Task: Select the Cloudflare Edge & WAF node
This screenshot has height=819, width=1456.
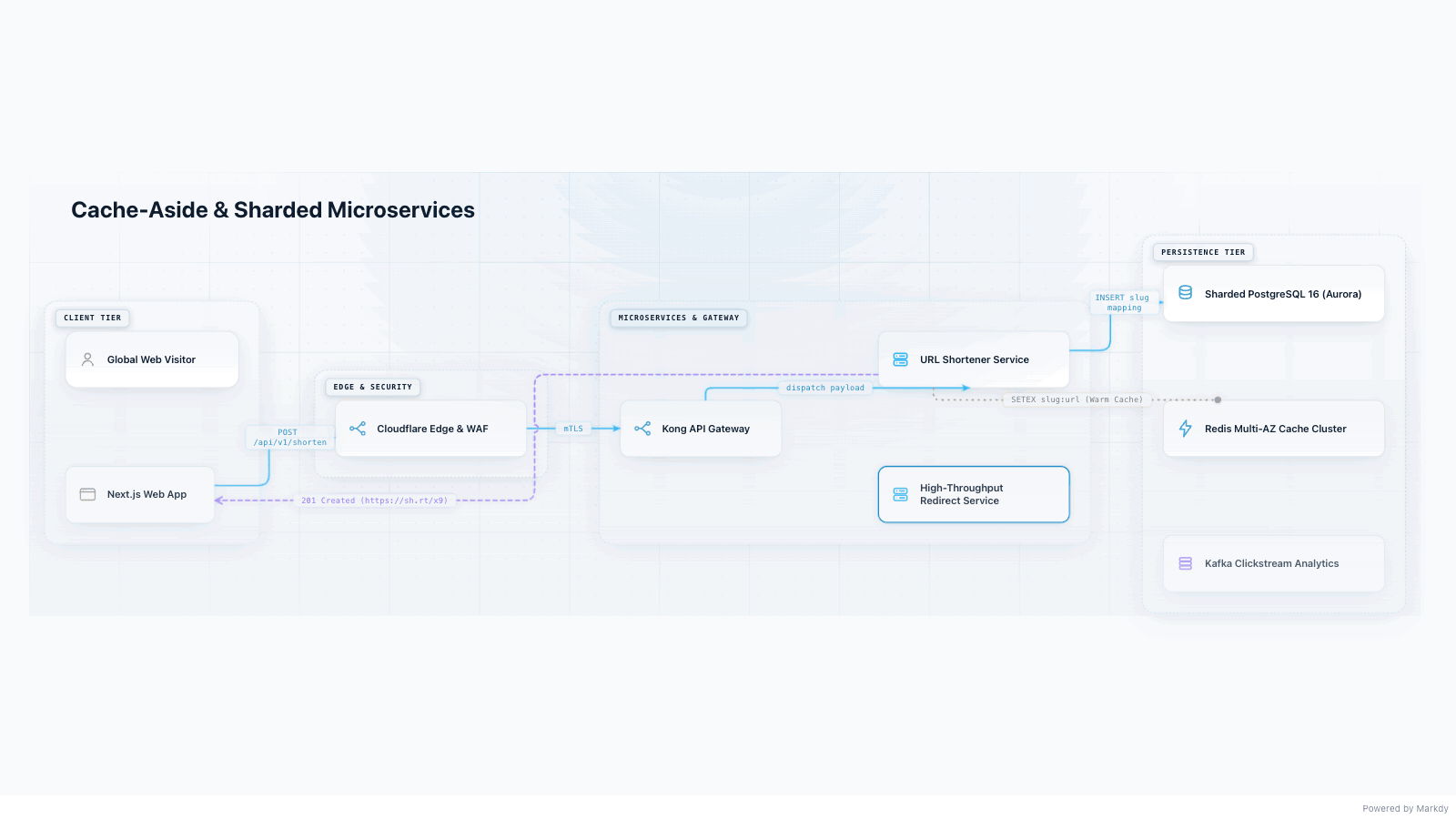Action: point(431,429)
